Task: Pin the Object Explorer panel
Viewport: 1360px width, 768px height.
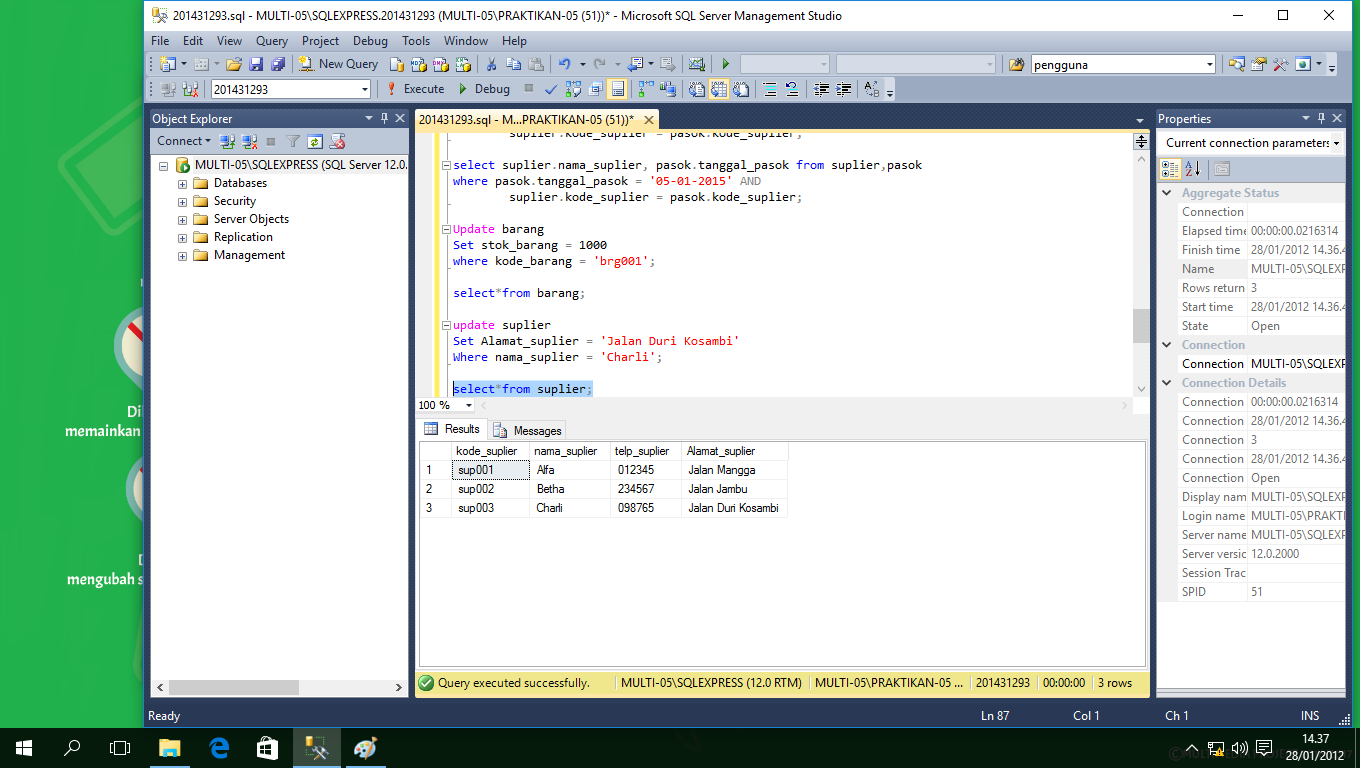Action: point(384,118)
